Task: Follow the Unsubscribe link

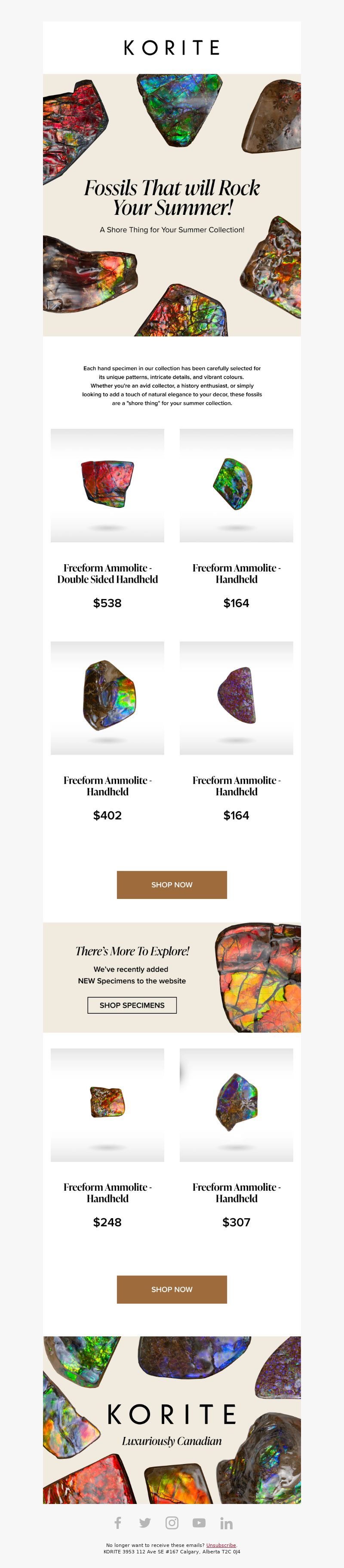Action: point(221,1545)
